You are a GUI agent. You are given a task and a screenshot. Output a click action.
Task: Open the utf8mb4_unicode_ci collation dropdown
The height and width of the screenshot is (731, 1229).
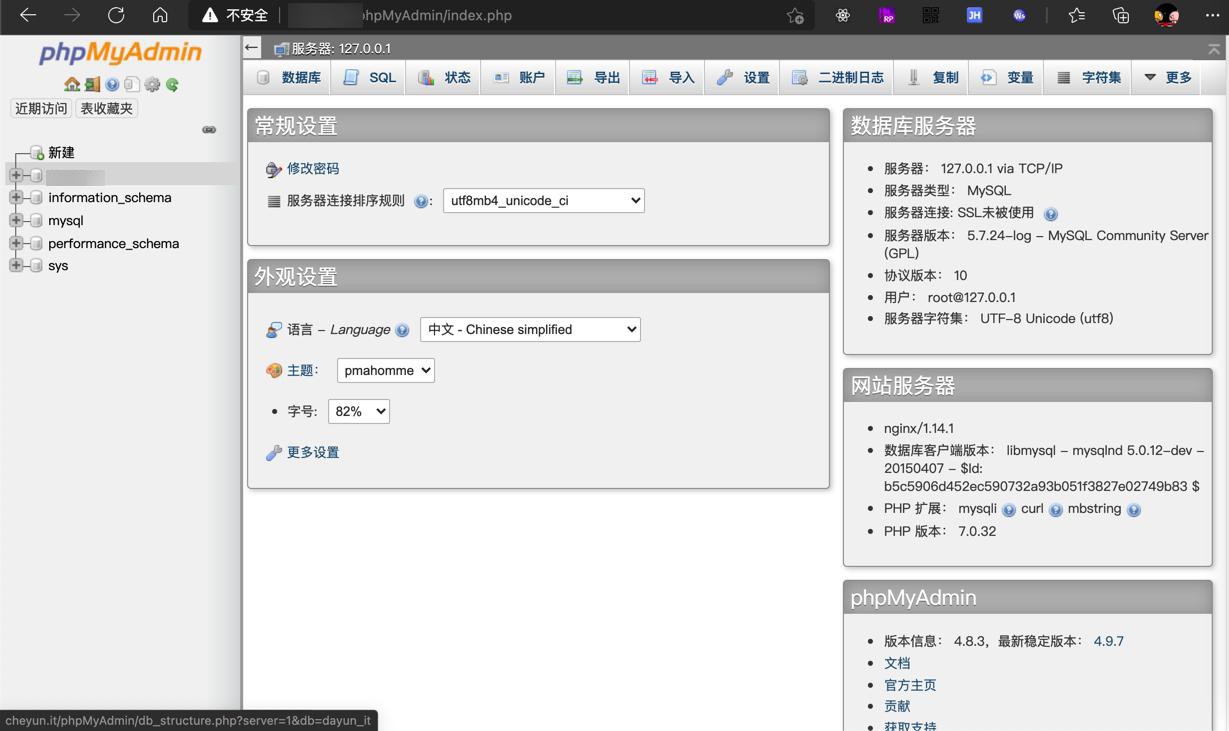click(x=544, y=201)
